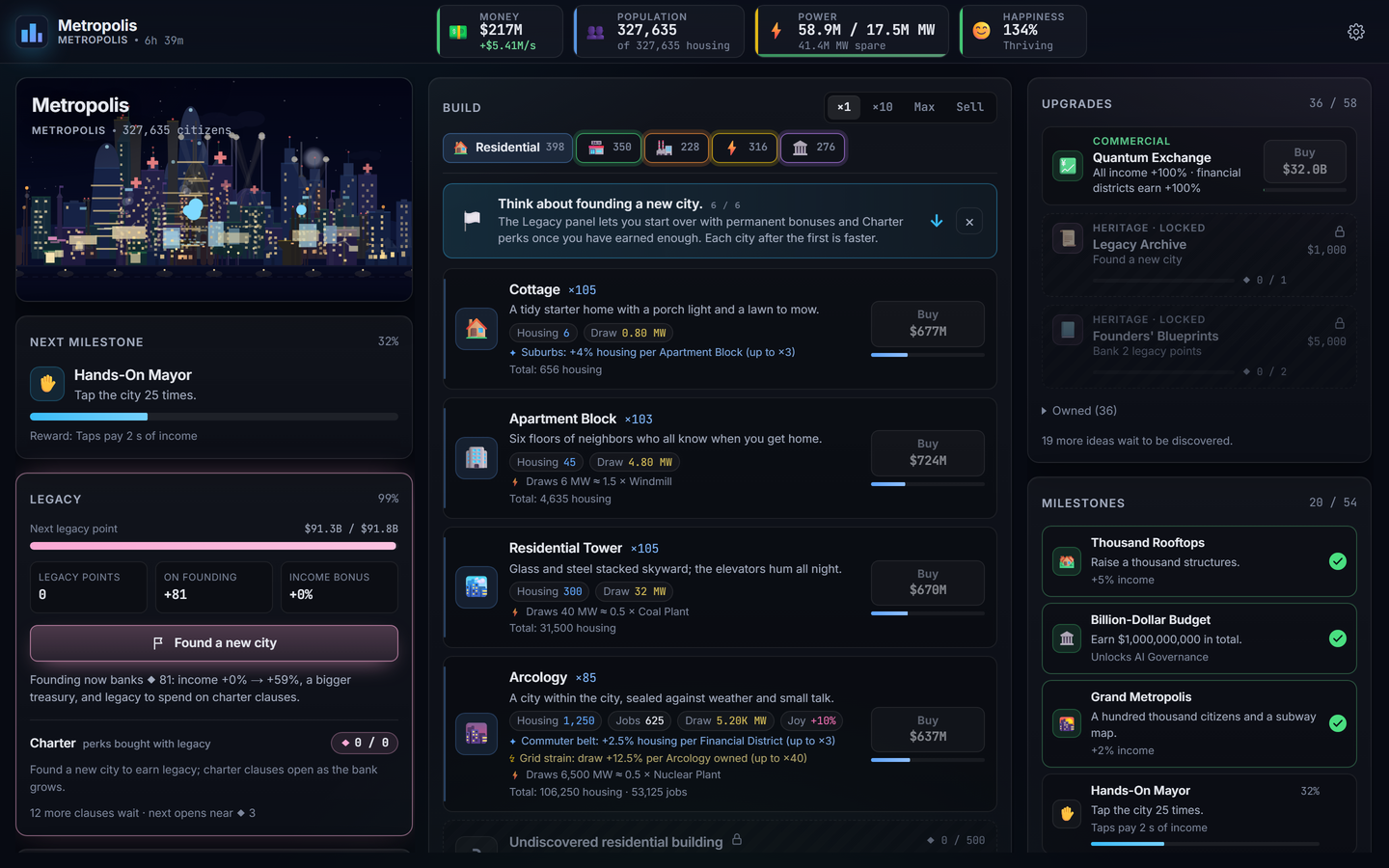Image resolution: width=1389 pixels, height=868 pixels.
Task: Click the Quantum Exchange upgrade icon
Action: (x=1068, y=166)
